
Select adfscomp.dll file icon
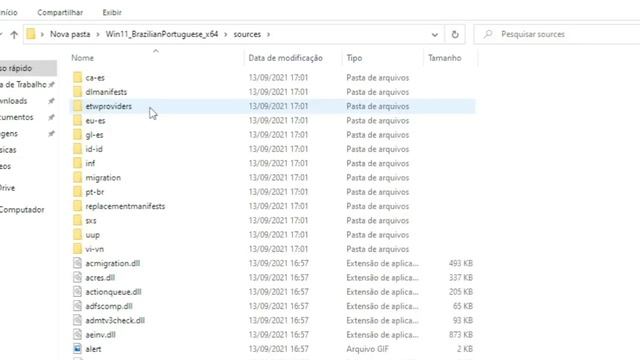tap(78, 306)
